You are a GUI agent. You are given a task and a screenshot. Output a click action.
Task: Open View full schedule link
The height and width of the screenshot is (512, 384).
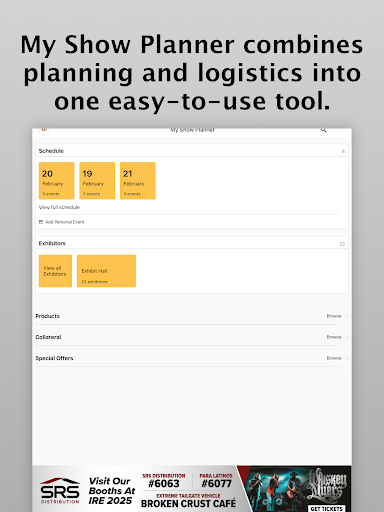59,207
